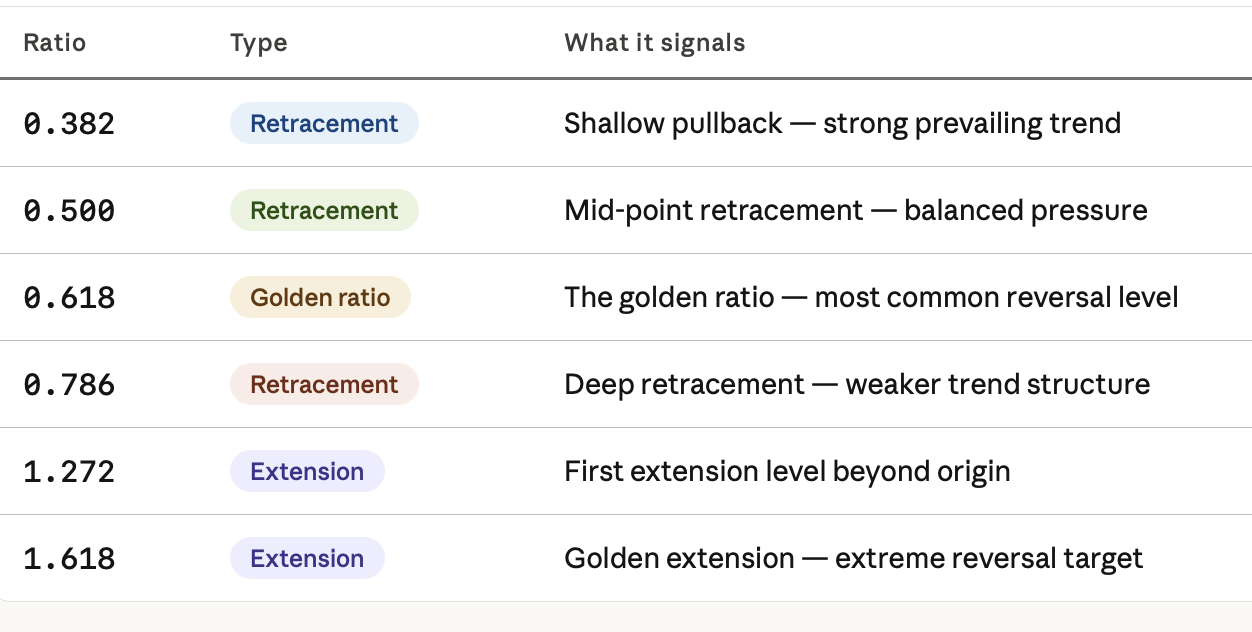Select the 1.272 ratio value
The width and height of the screenshot is (1252, 632).
click(69, 472)
